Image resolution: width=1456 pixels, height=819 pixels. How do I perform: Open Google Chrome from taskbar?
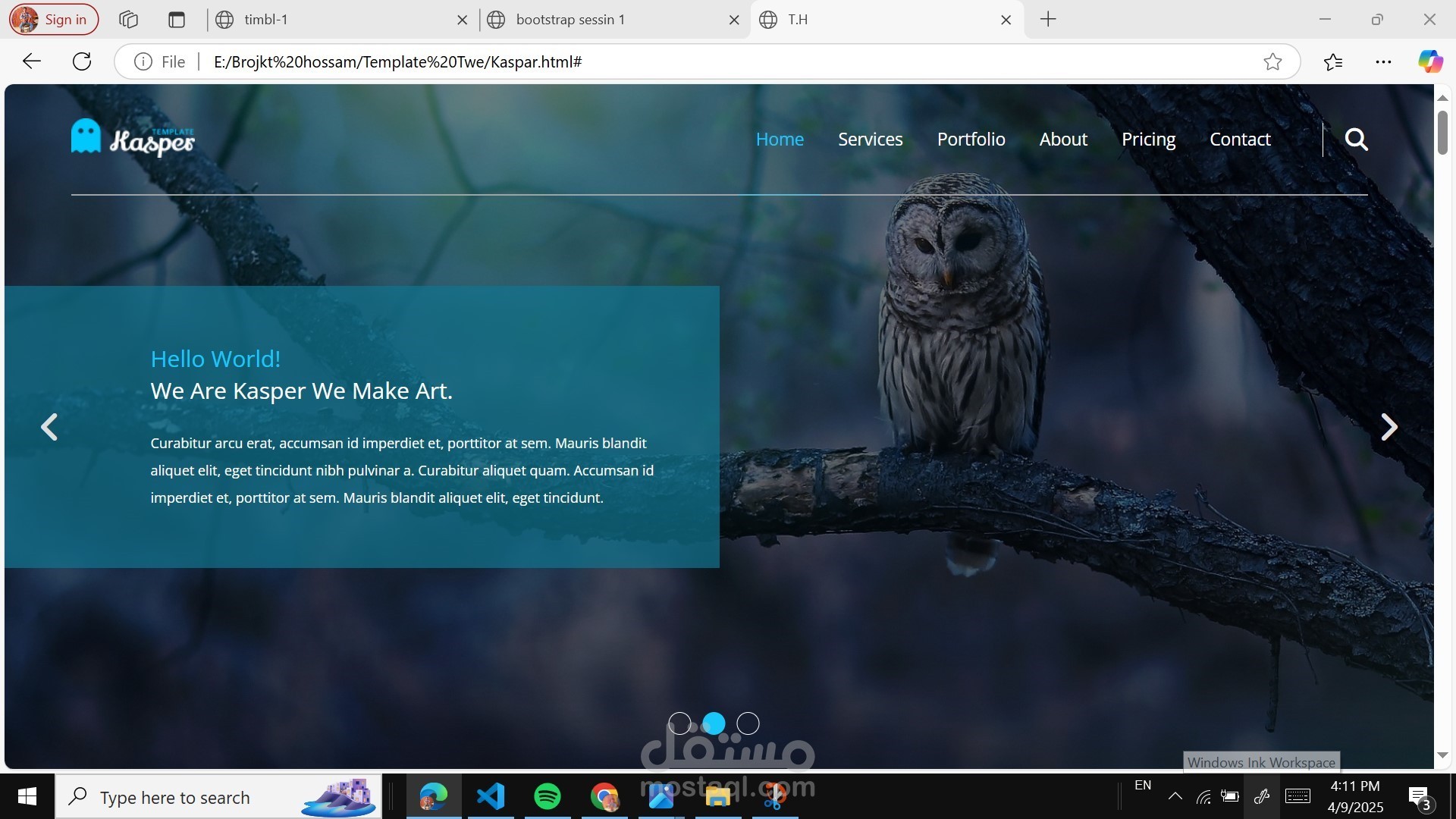pos(604,796)
